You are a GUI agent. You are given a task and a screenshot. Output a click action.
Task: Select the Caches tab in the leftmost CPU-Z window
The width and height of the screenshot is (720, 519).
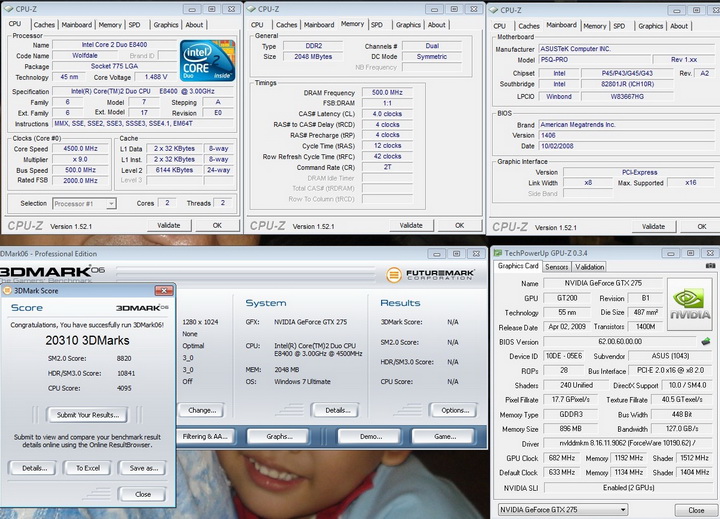pos(44,24)
